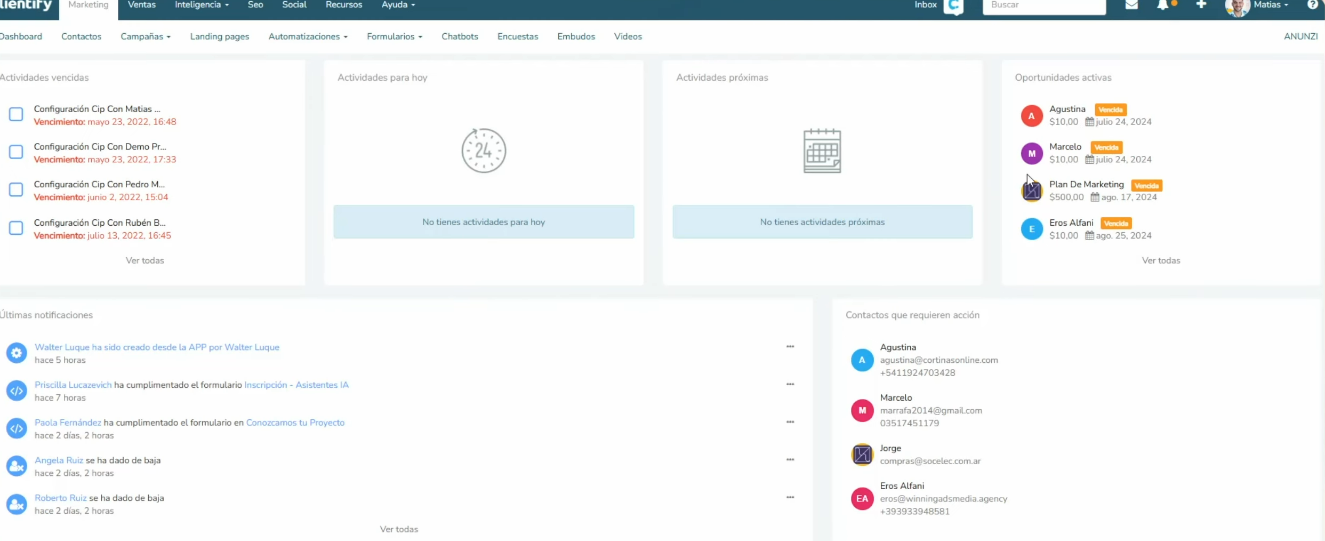Open the Recursos menu

(x=344, y=5)
